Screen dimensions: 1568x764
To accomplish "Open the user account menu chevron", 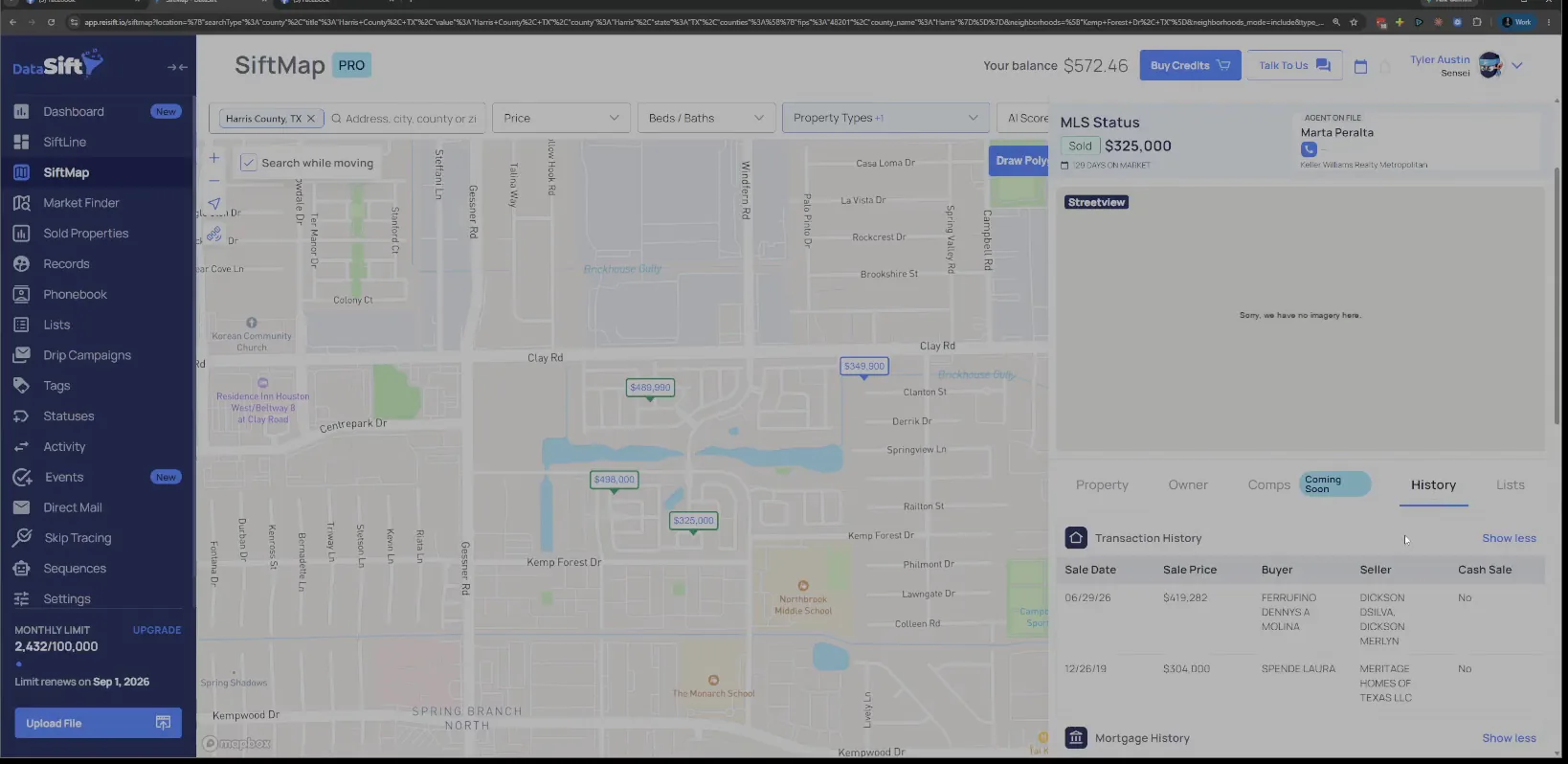I will 1517,66.
